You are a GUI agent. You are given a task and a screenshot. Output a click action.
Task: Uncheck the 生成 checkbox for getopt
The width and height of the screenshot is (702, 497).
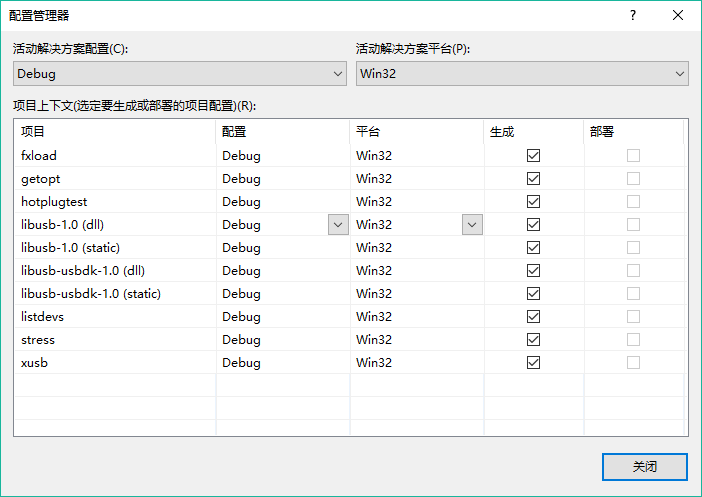533,179
